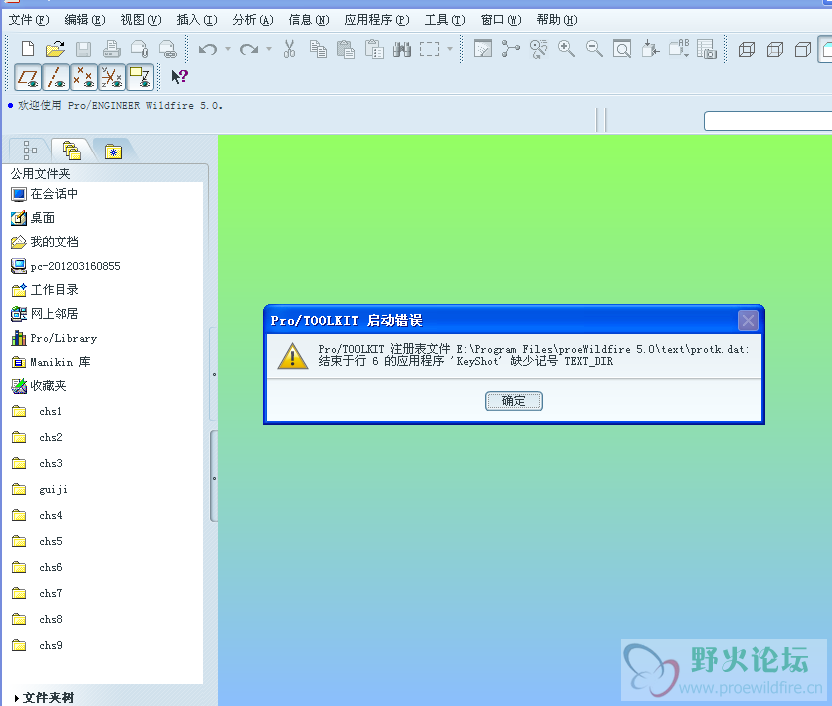
Task: Switch to the Model Tree navigator tab
Action: 30,150
